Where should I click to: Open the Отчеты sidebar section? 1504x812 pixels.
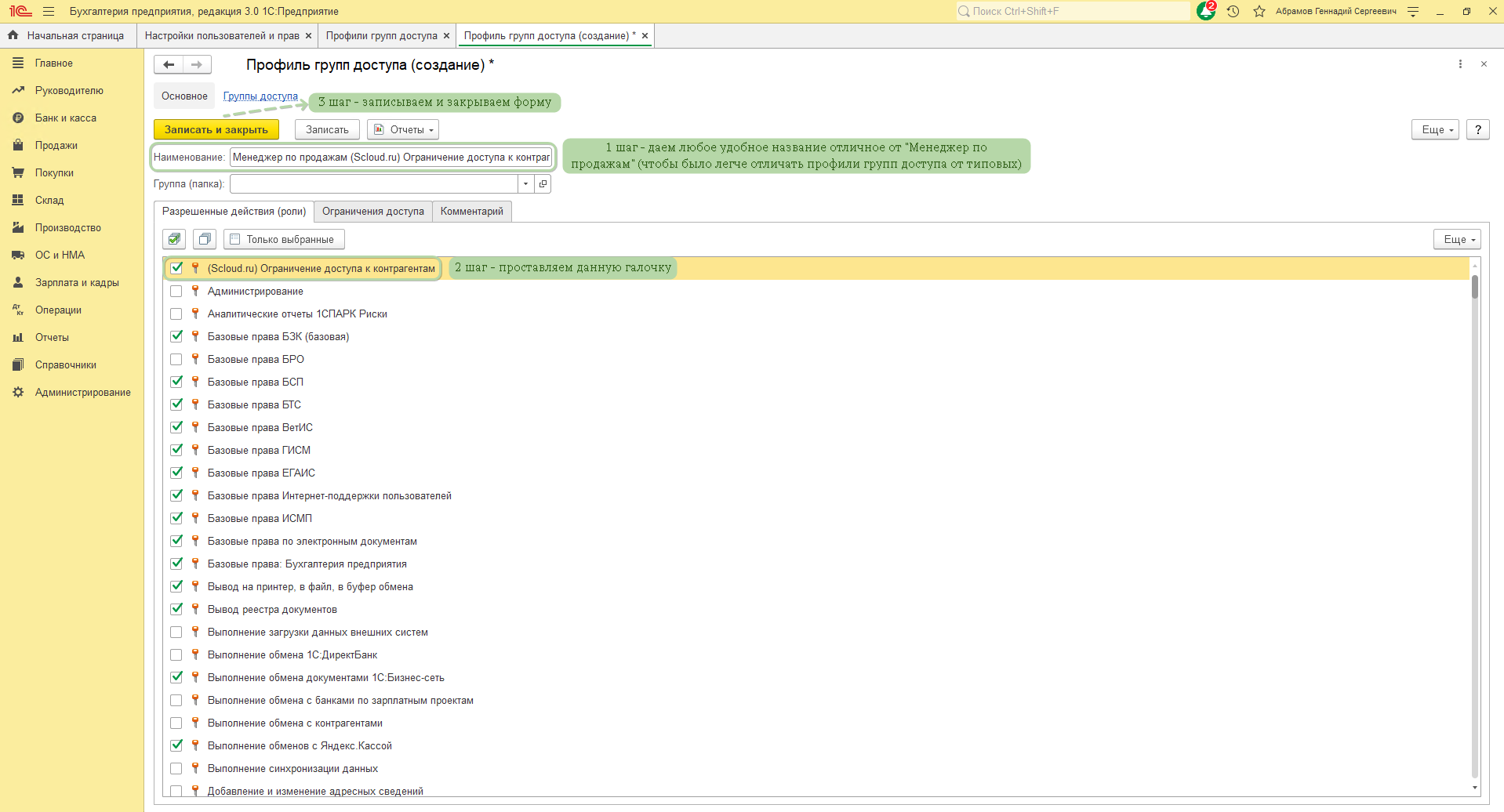[52, 338]
